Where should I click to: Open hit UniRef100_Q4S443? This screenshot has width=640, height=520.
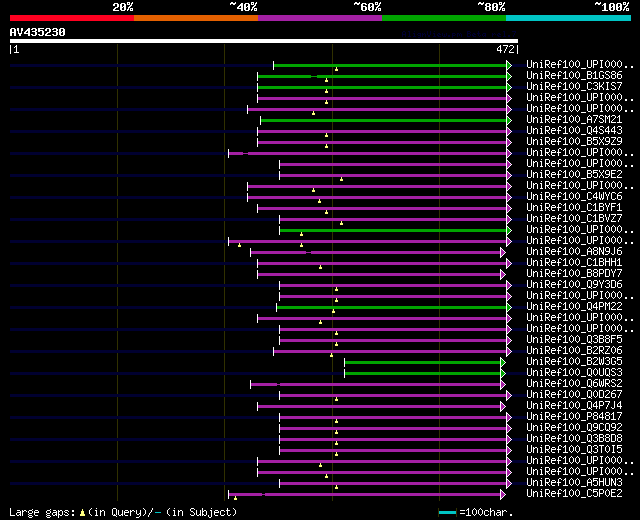(574, 131)
